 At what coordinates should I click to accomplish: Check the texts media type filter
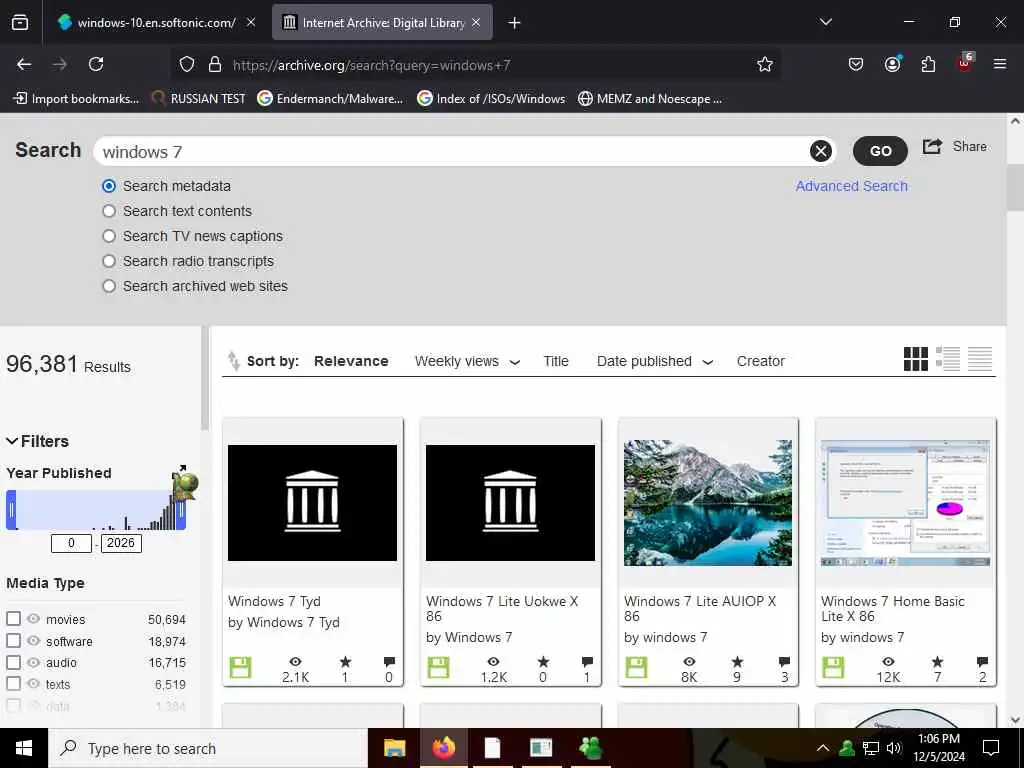click(x=14, y=684)
